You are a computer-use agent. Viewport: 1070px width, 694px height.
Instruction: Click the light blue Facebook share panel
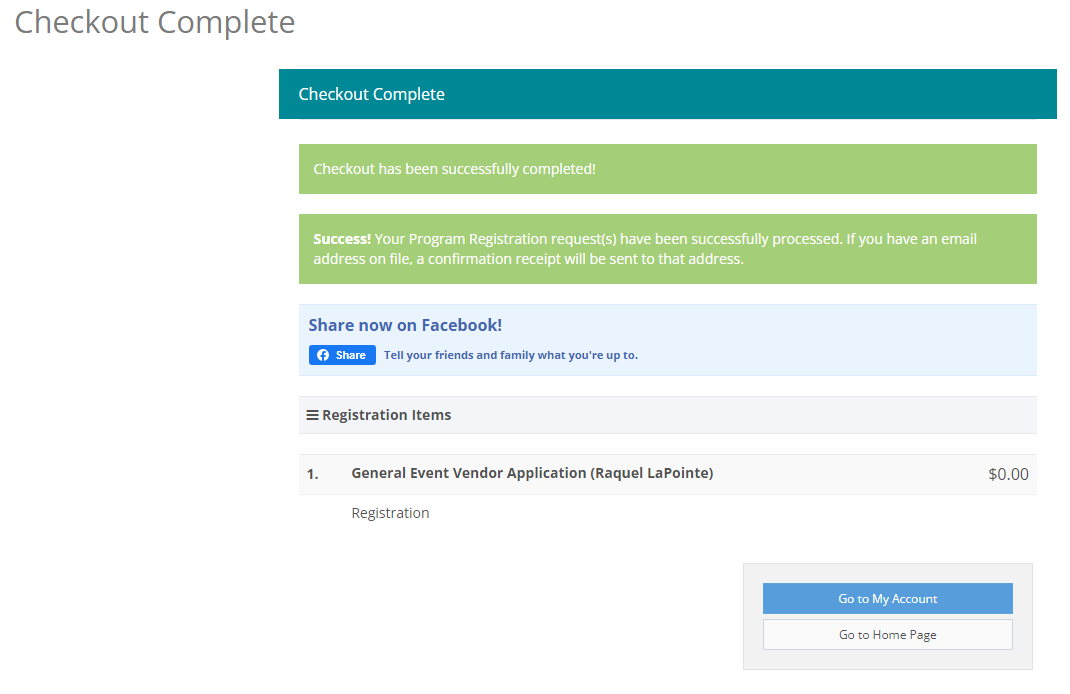point(667,340)
